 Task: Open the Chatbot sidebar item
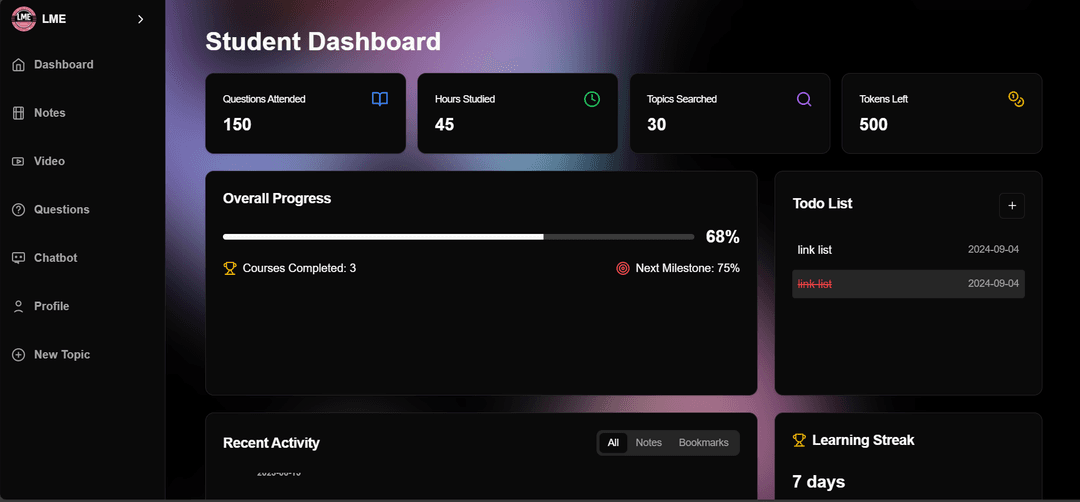55,258
